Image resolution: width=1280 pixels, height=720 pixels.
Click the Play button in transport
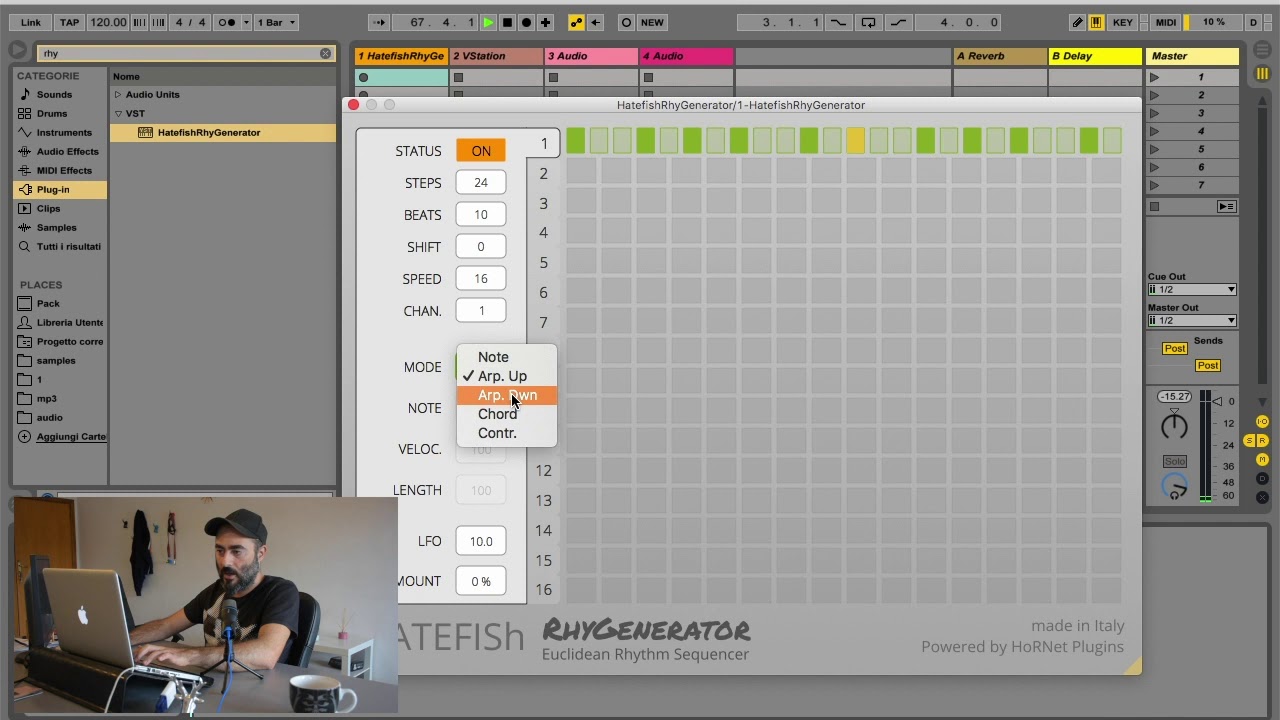coord(488,22)
